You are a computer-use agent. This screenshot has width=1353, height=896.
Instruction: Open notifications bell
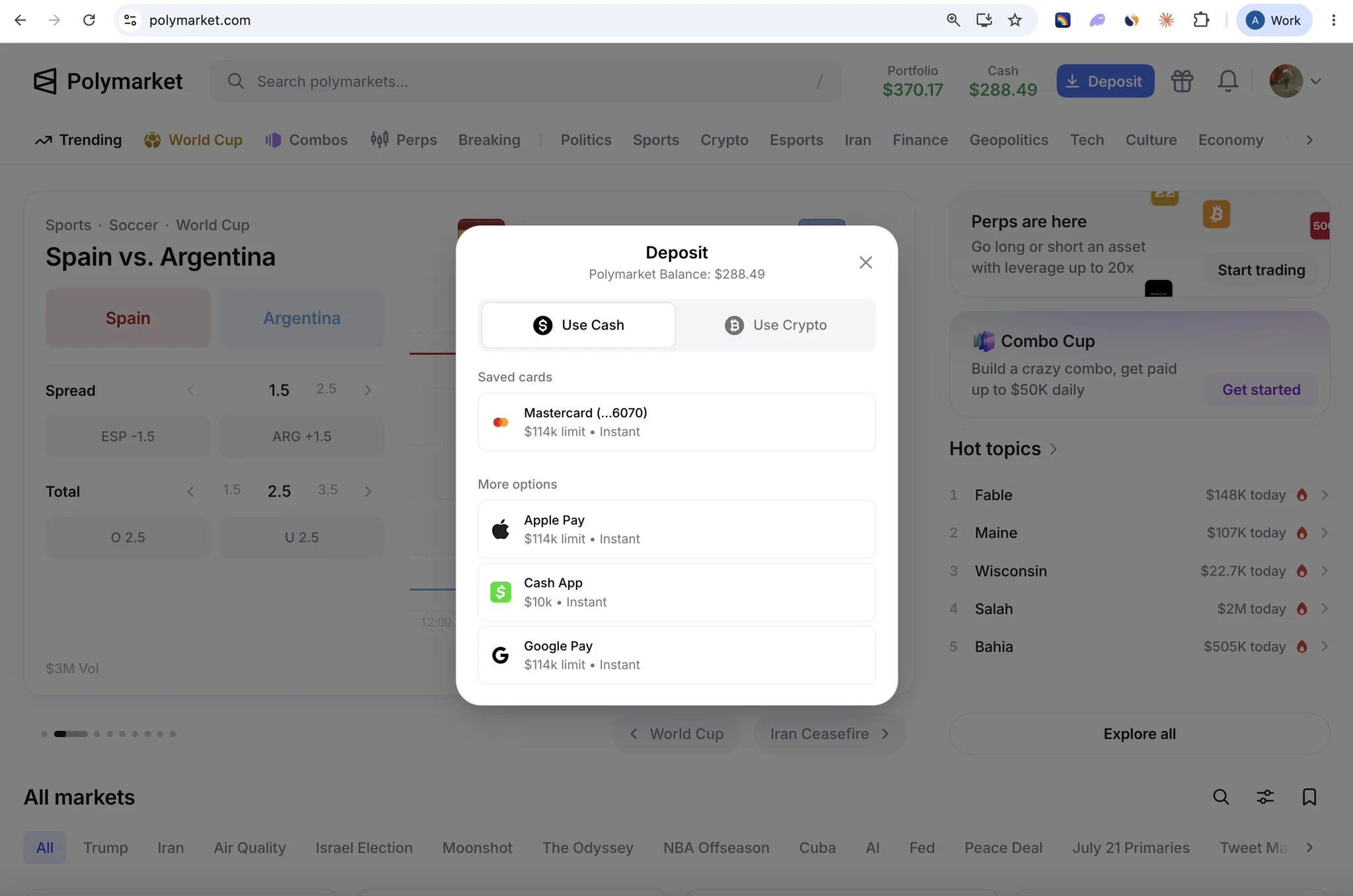point(1227,81)
